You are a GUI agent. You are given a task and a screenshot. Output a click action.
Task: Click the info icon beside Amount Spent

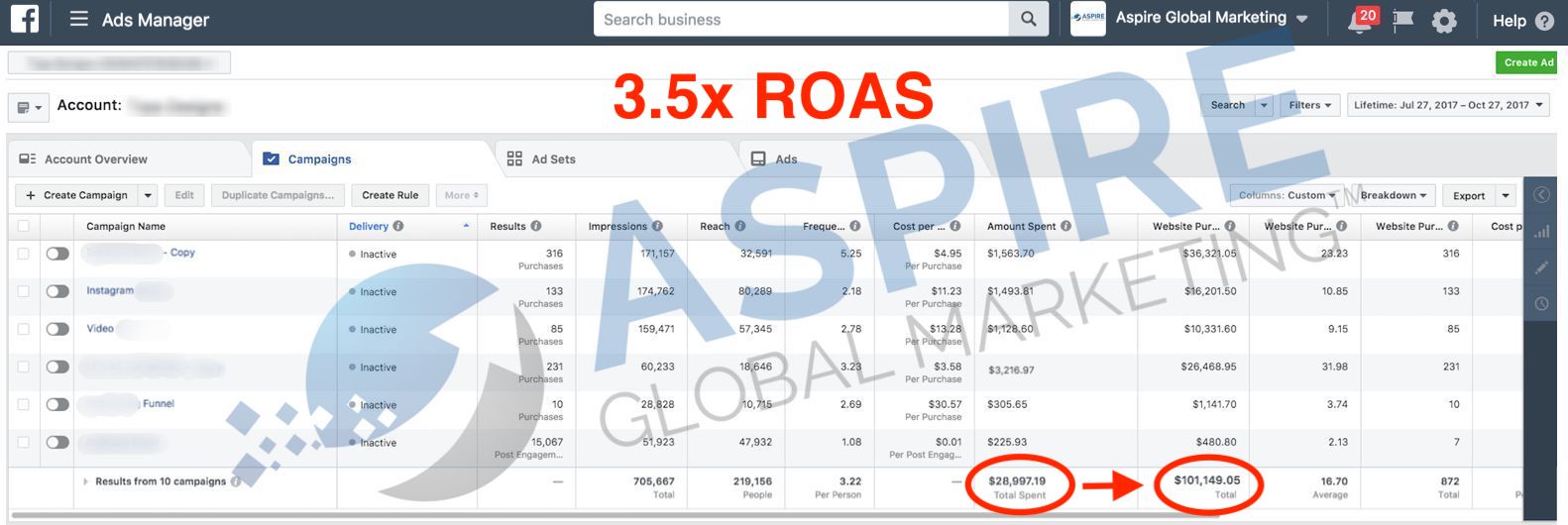coord(1065,226)
